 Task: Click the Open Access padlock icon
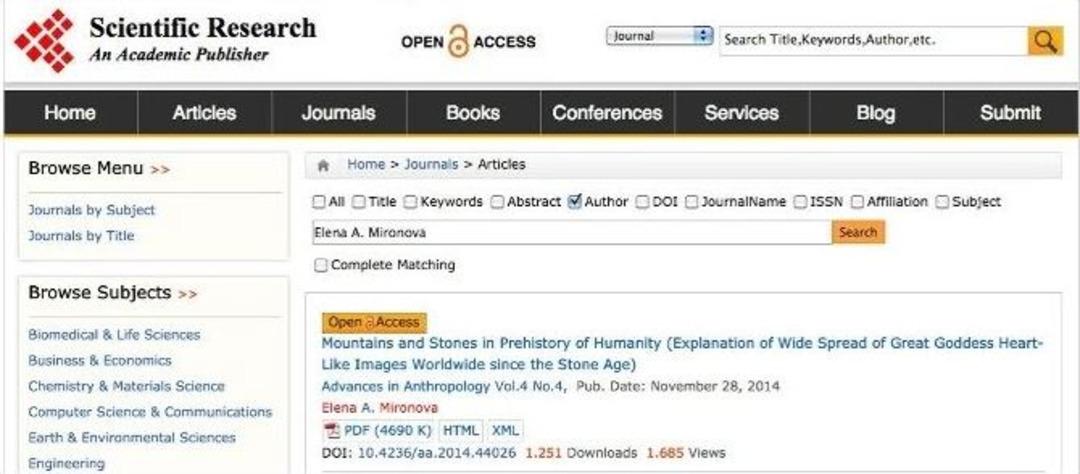click(458, 42)
